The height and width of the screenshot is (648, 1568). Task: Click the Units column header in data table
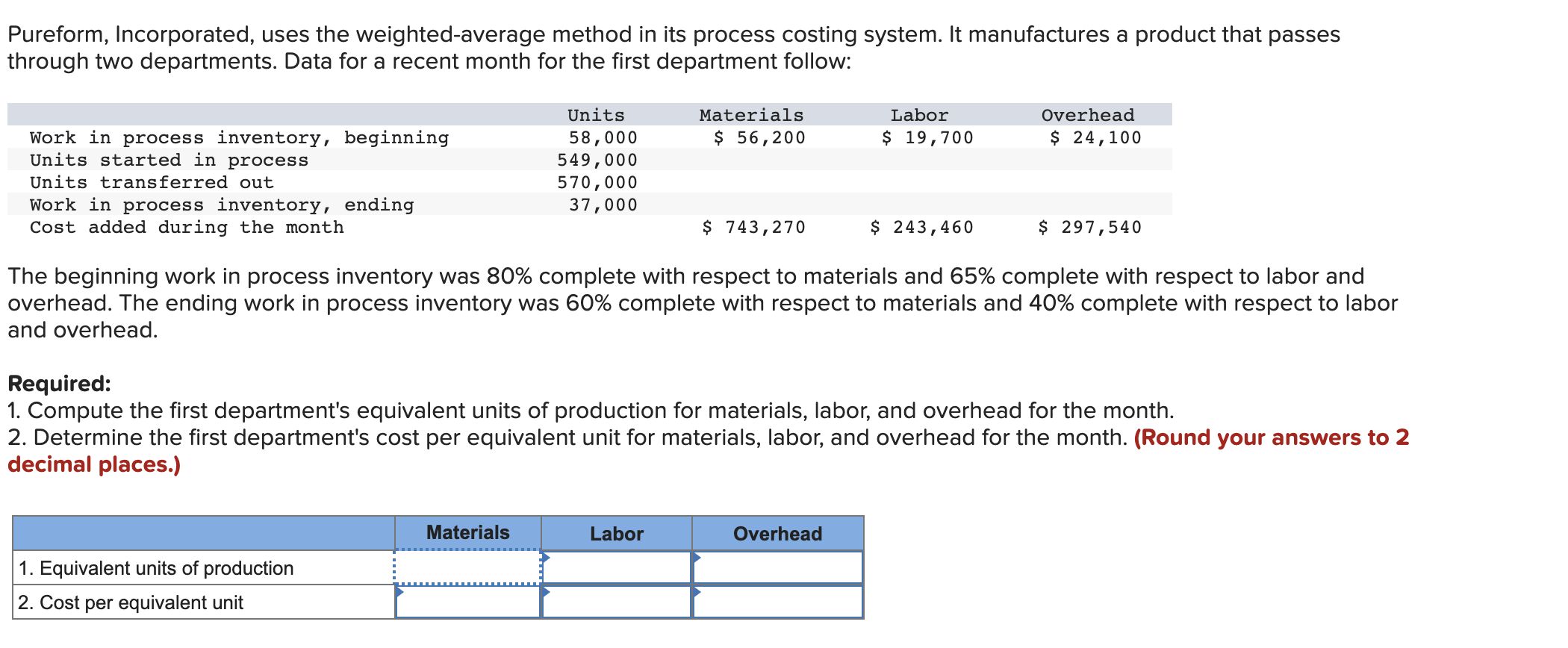pos(596,115)
